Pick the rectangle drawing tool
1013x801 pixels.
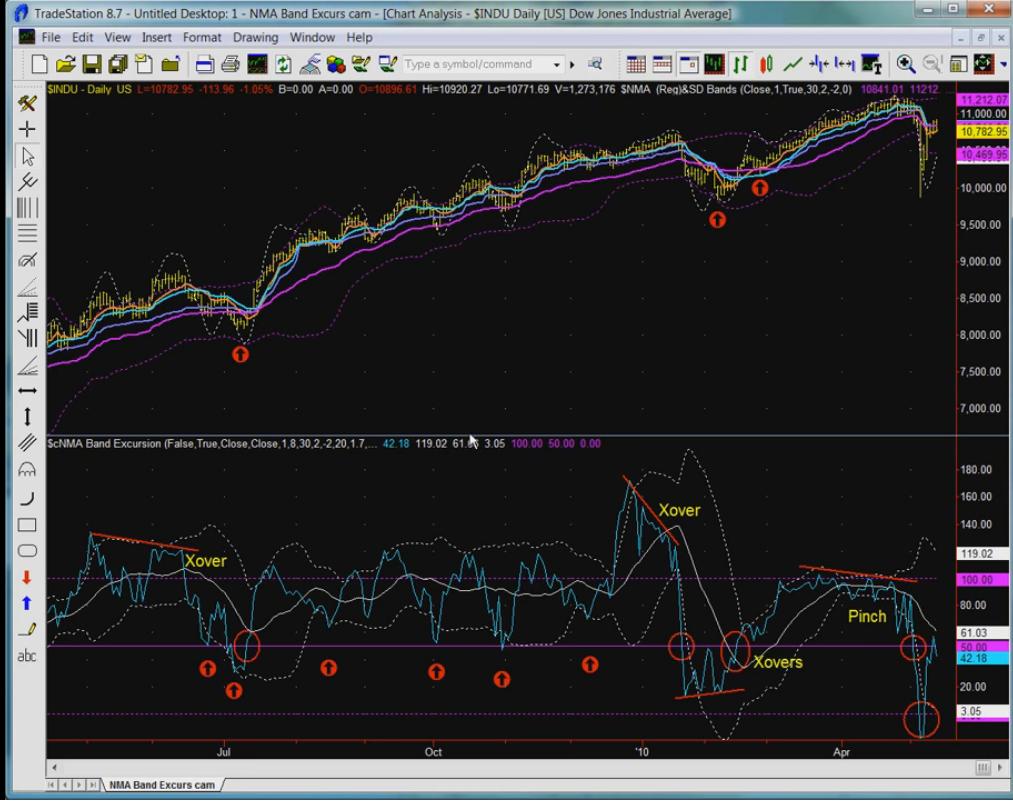tap(27, 525)
